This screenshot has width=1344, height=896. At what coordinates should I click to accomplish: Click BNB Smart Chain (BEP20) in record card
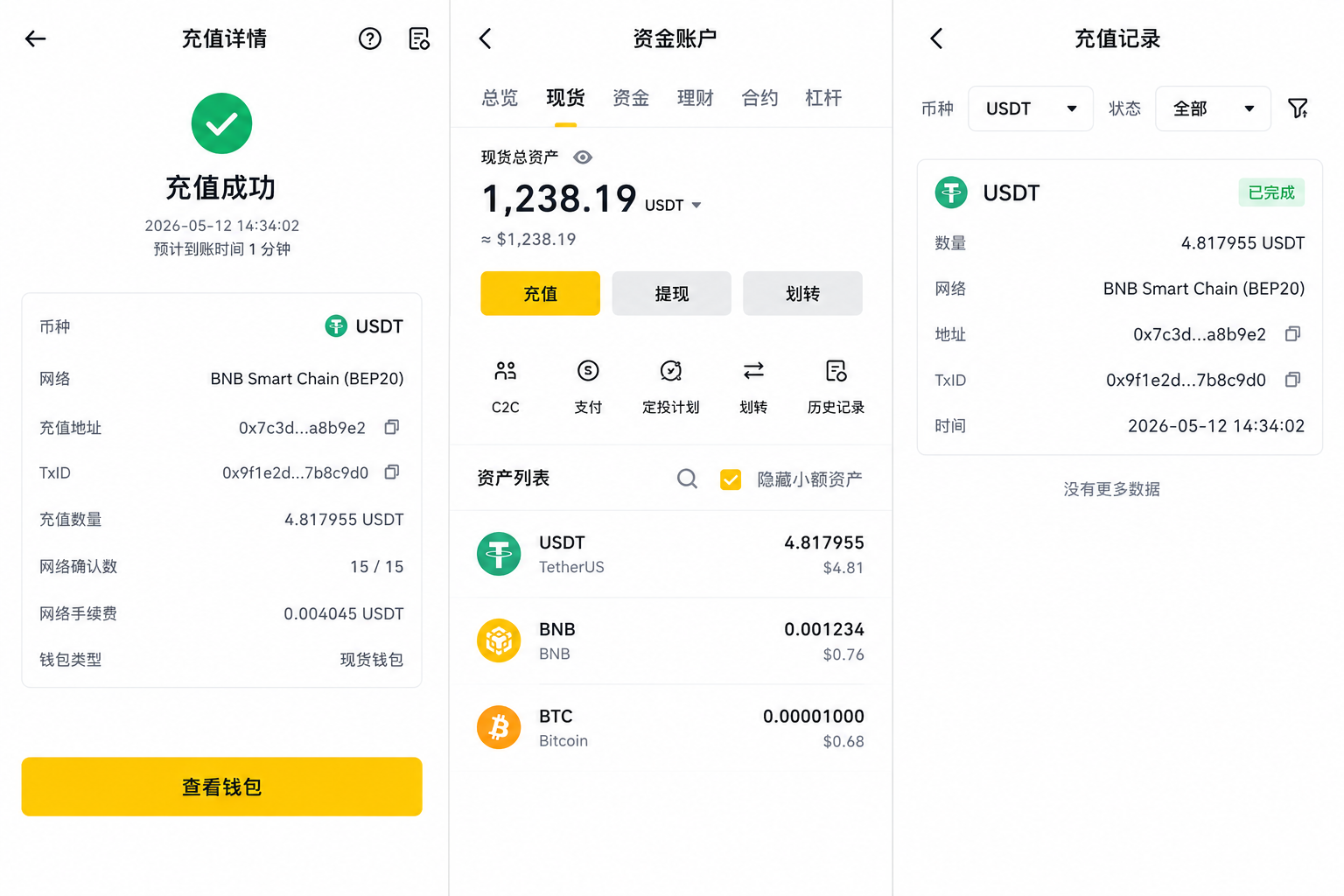point(1204,289)
